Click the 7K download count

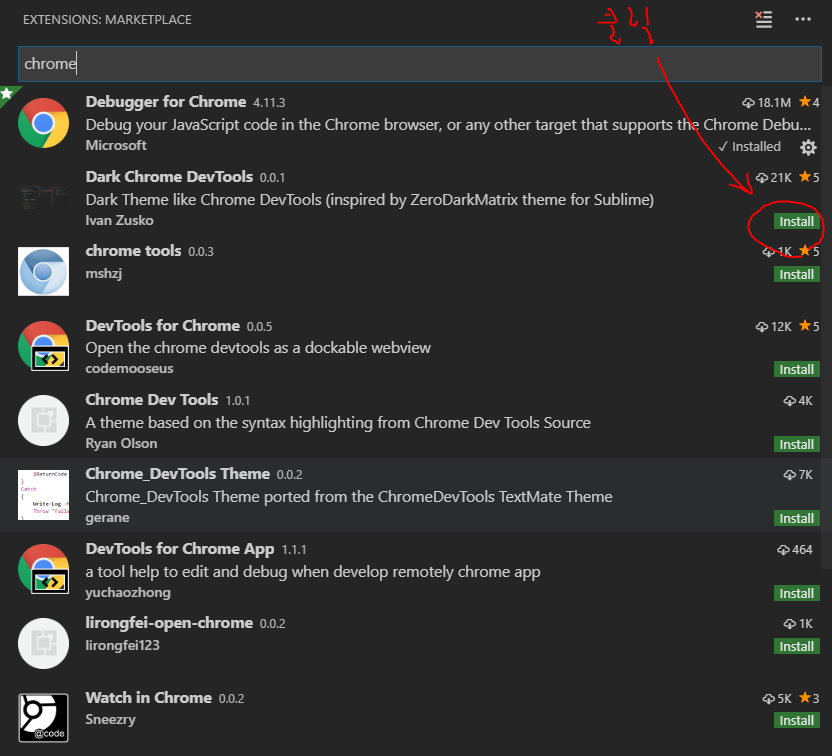tap(798, 475)
